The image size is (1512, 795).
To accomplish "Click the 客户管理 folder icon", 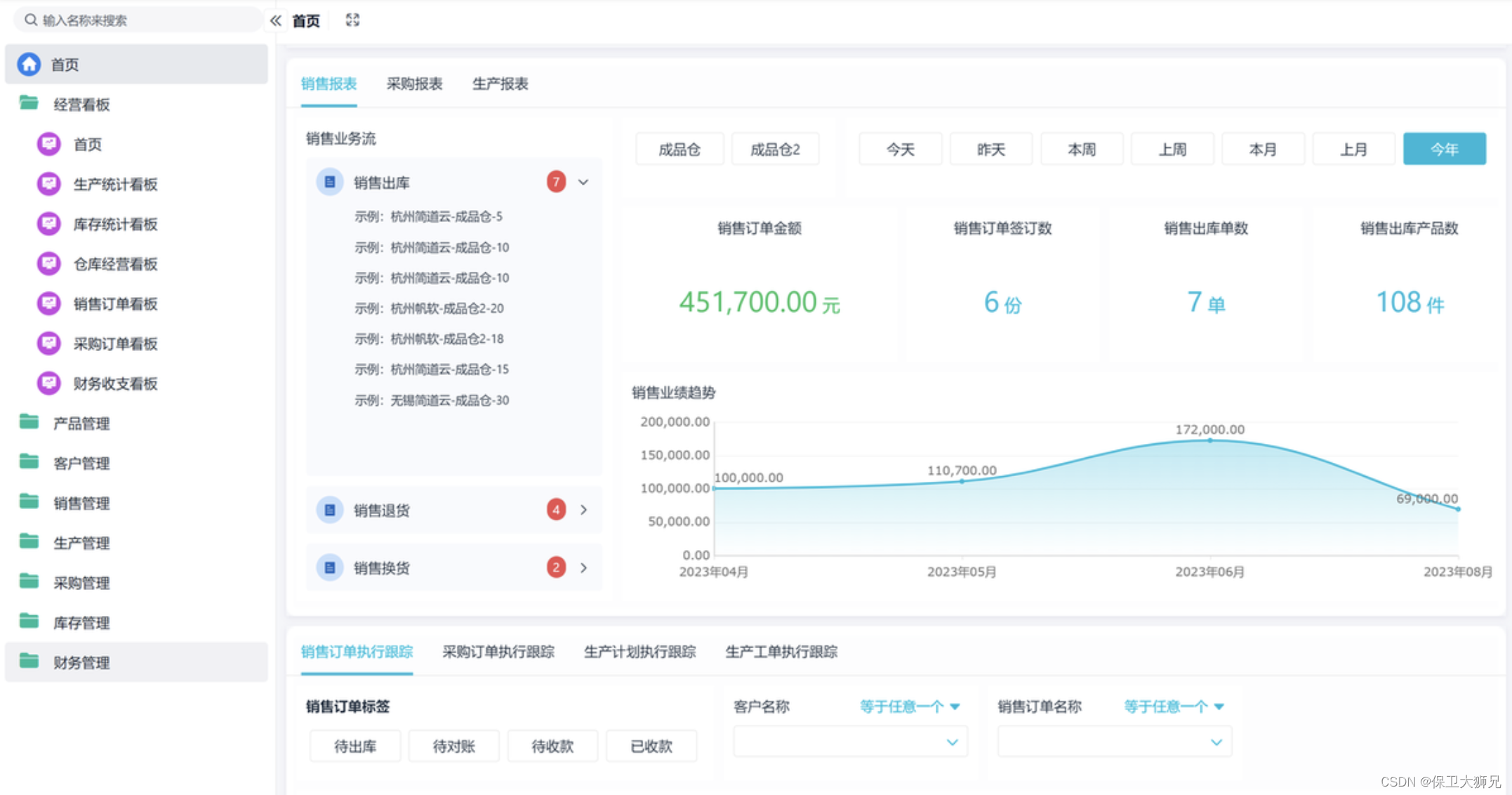I will click(29, 462).
